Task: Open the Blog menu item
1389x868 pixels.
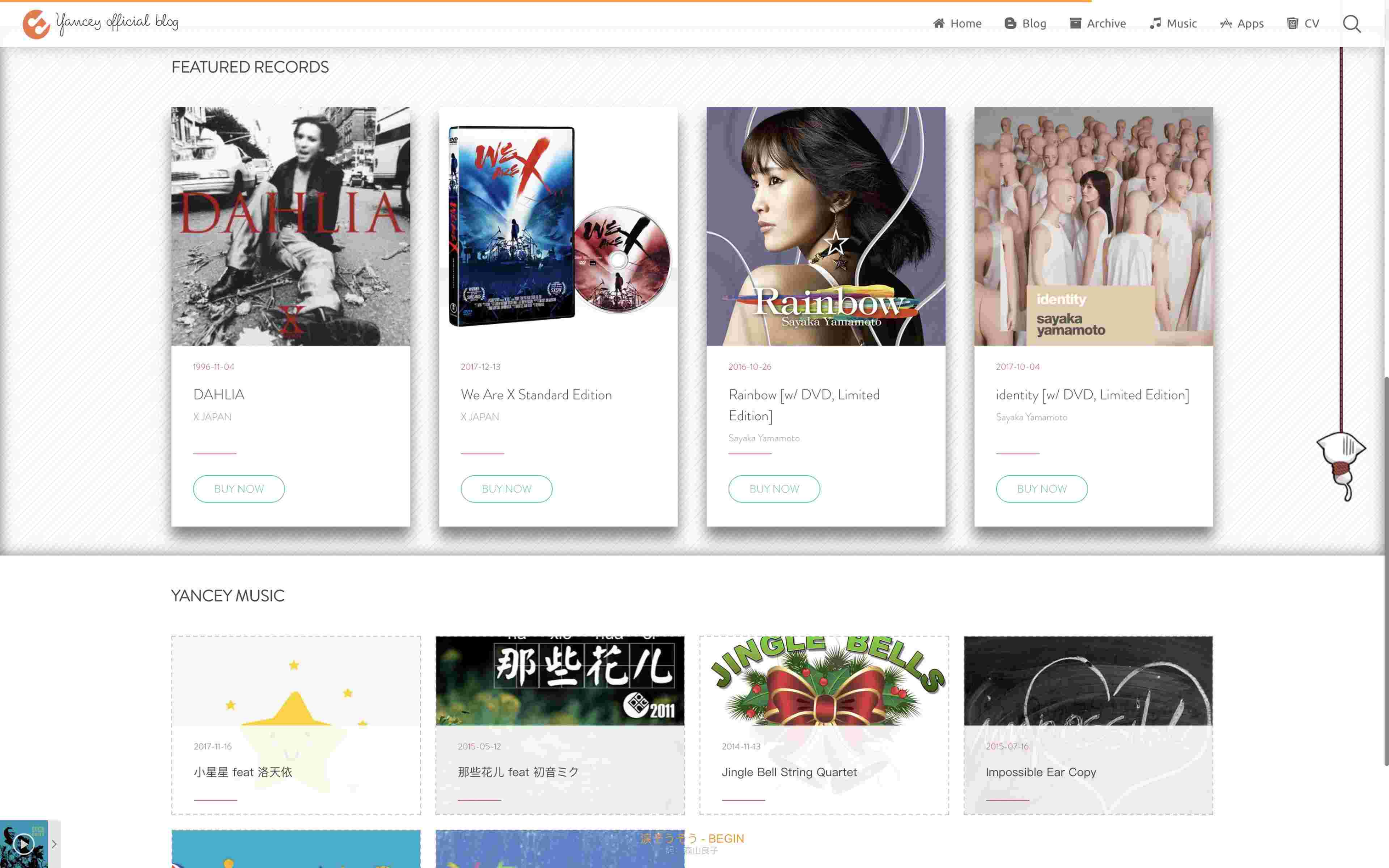Action: tap(1025, 23)
